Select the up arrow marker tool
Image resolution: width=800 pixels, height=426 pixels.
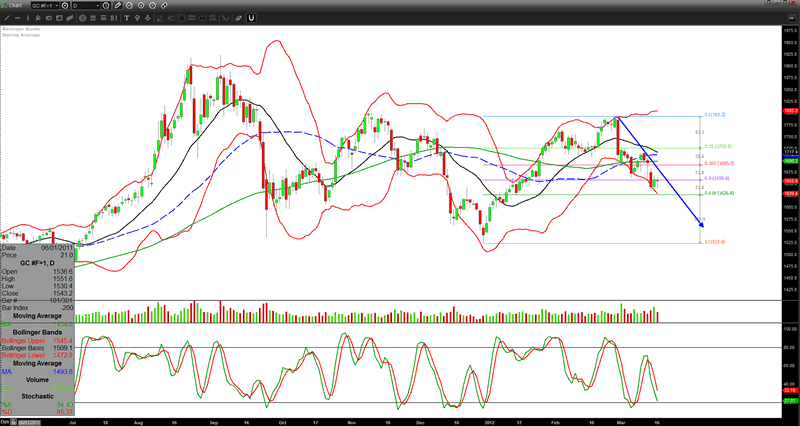pos(137,18)
